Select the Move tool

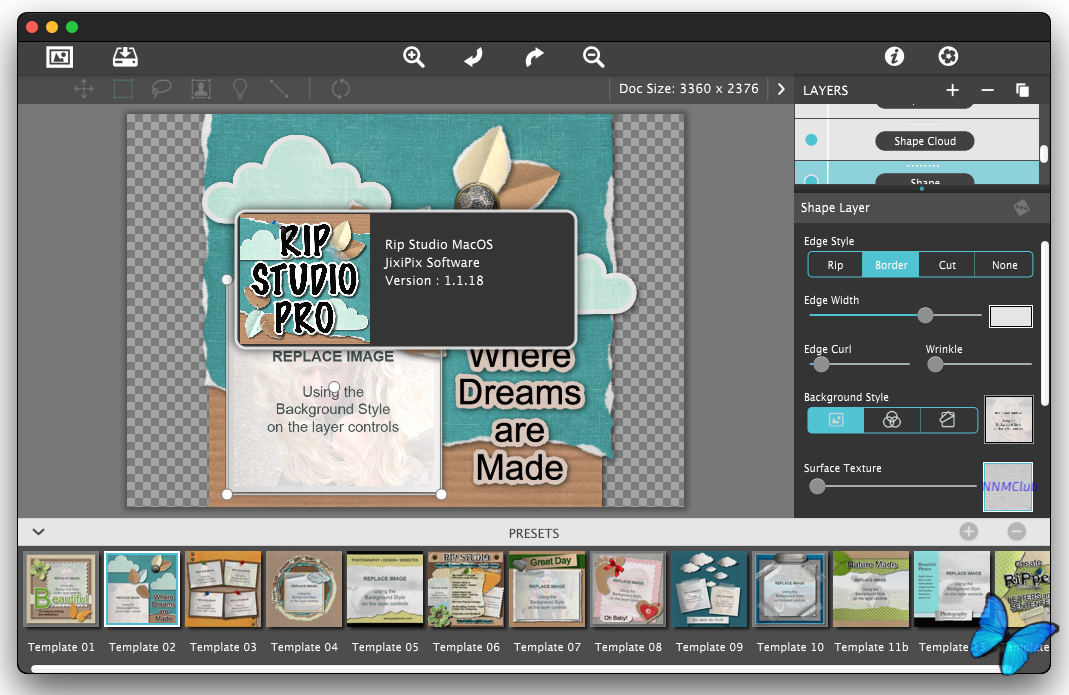point(84,89)
